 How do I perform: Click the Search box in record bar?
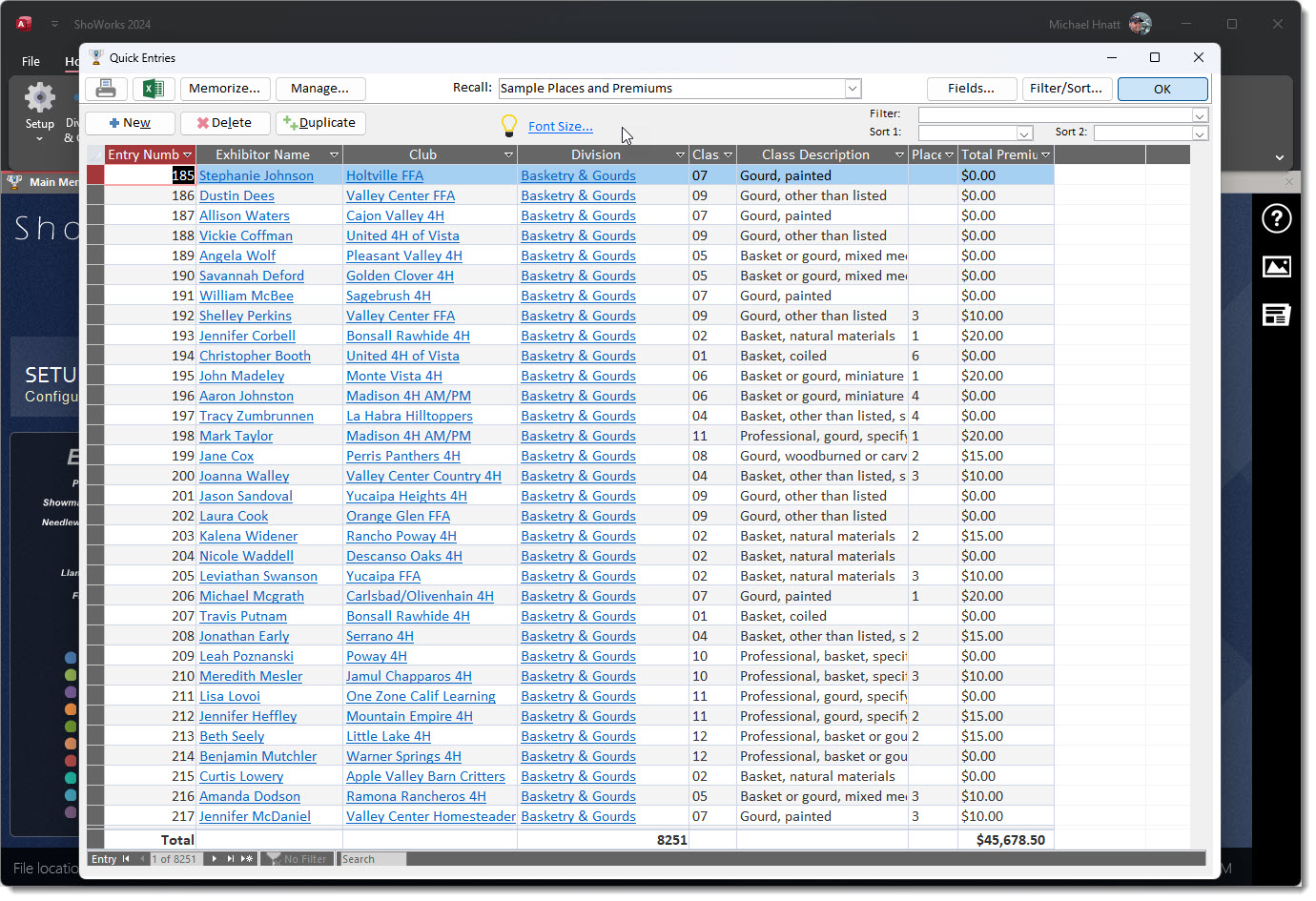point(372,859)
